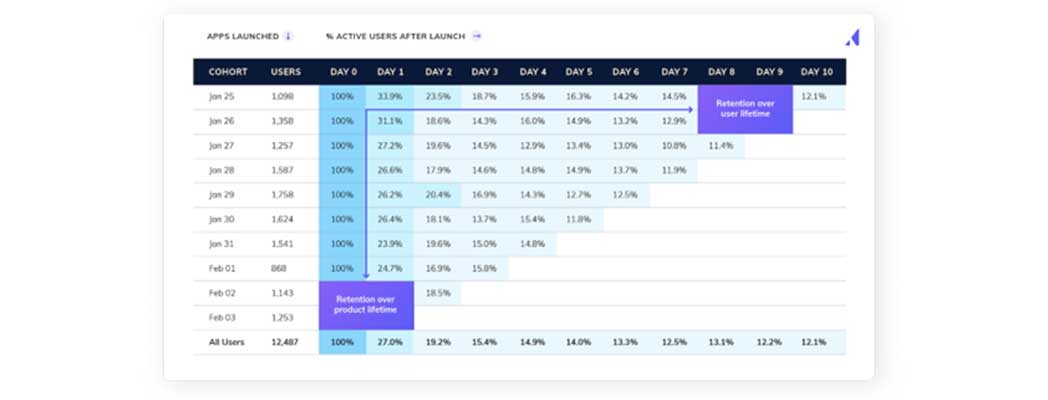Click the DAY 5 column header
The height and width of the screenshot is (400, 1048).
578,72
